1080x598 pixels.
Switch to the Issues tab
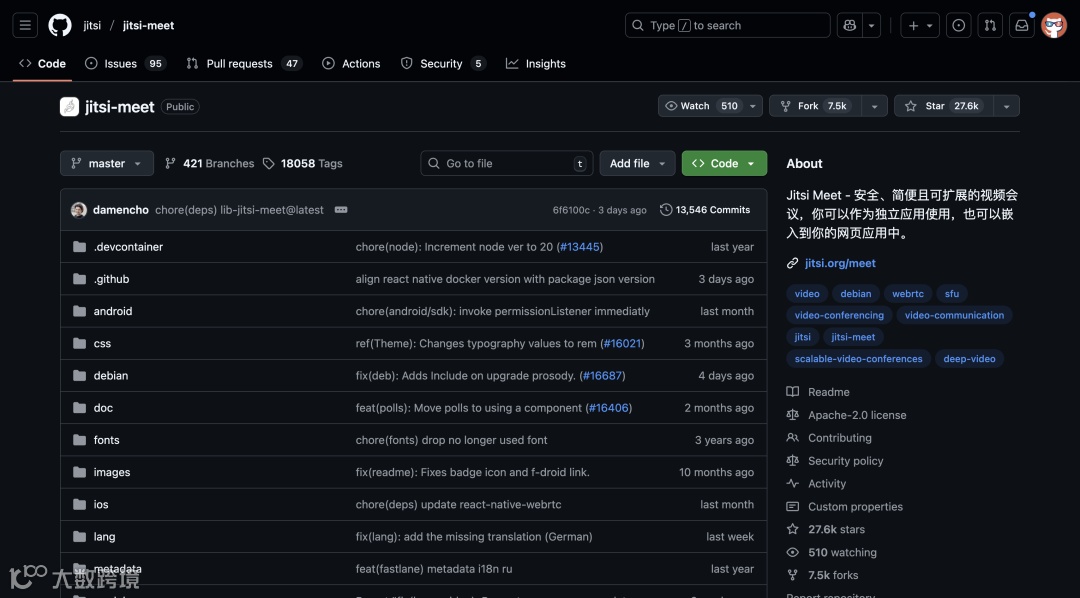point(125,63)
